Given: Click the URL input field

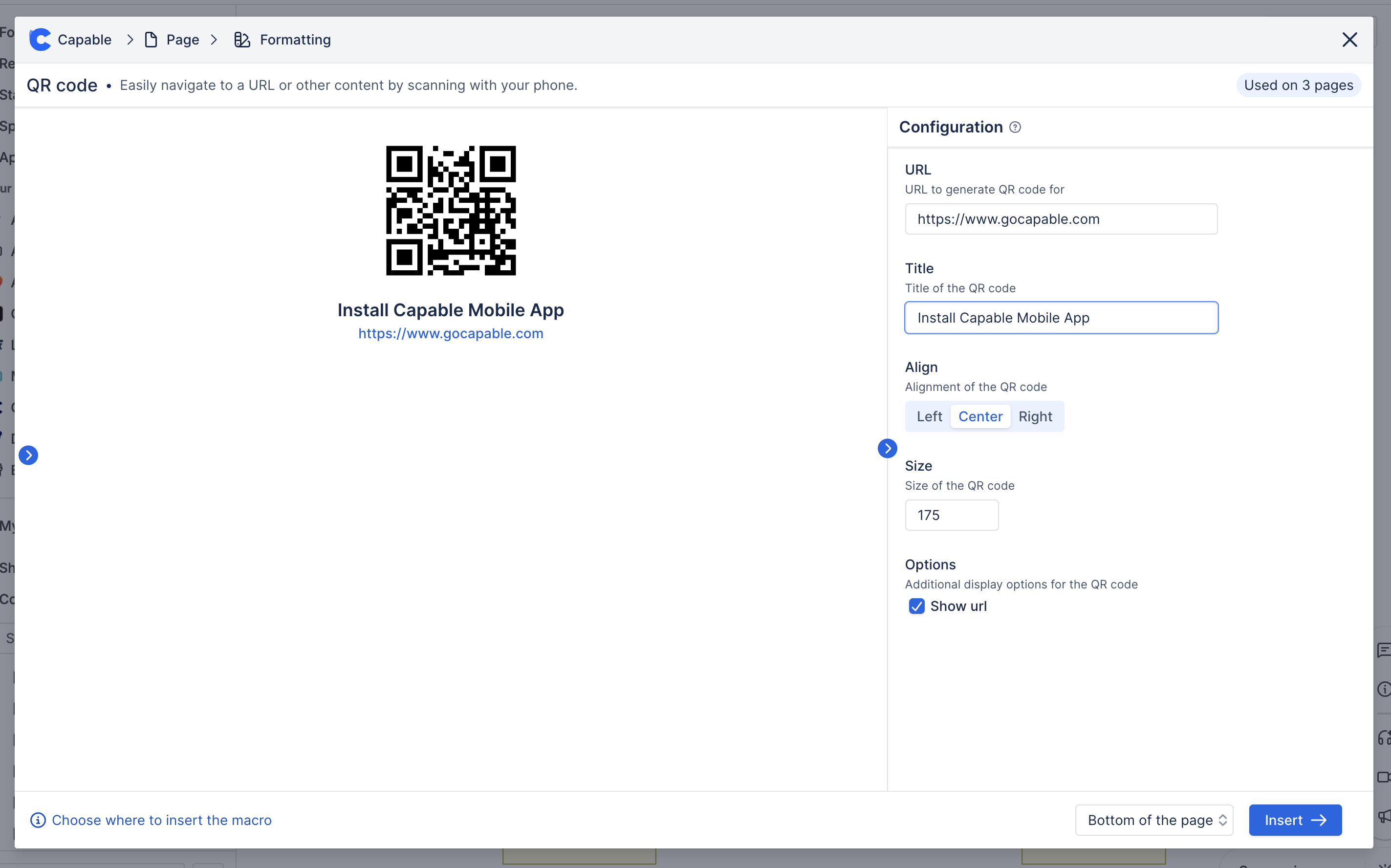Looking at the screenshot, I should pyautogui.click(x=1061, y=219).
